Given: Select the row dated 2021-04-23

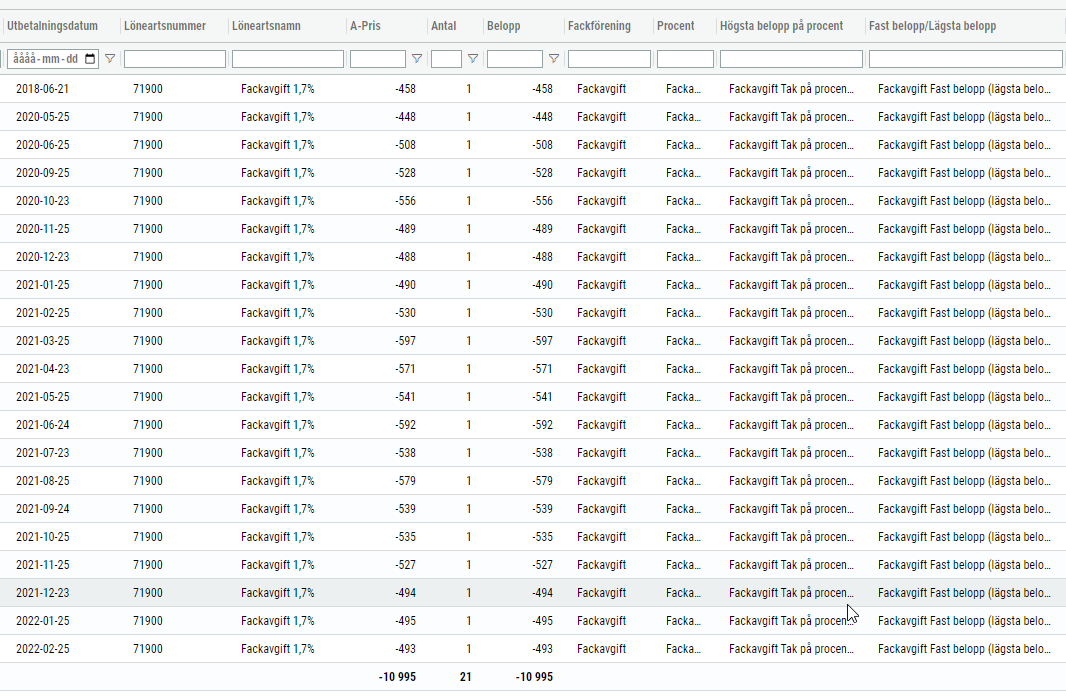Looking at the screenshot, I should click(x=533, y=369).
